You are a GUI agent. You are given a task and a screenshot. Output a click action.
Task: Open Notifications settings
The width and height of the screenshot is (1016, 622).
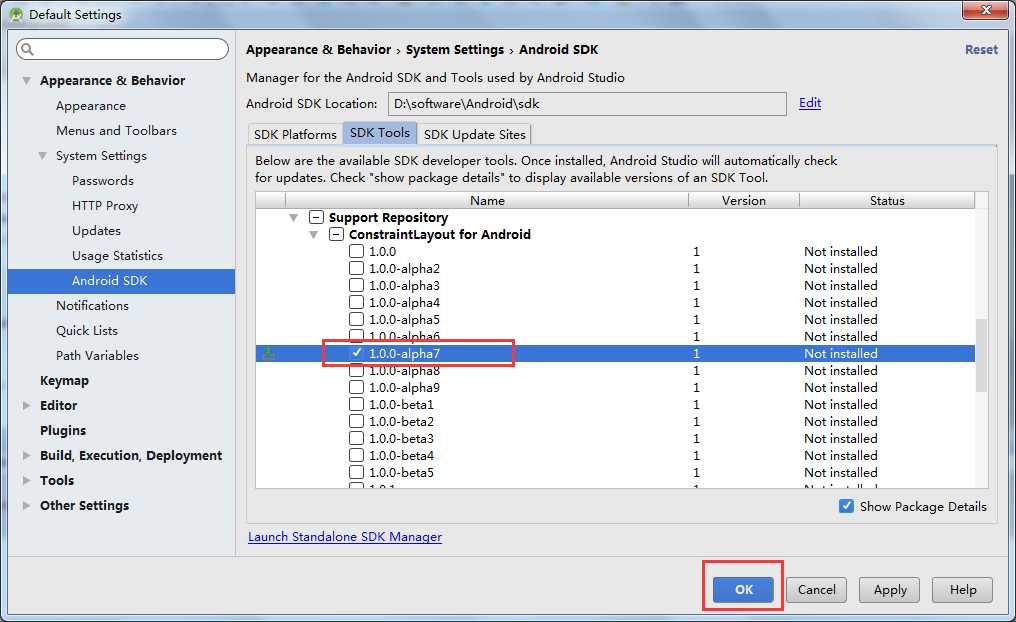92,305
